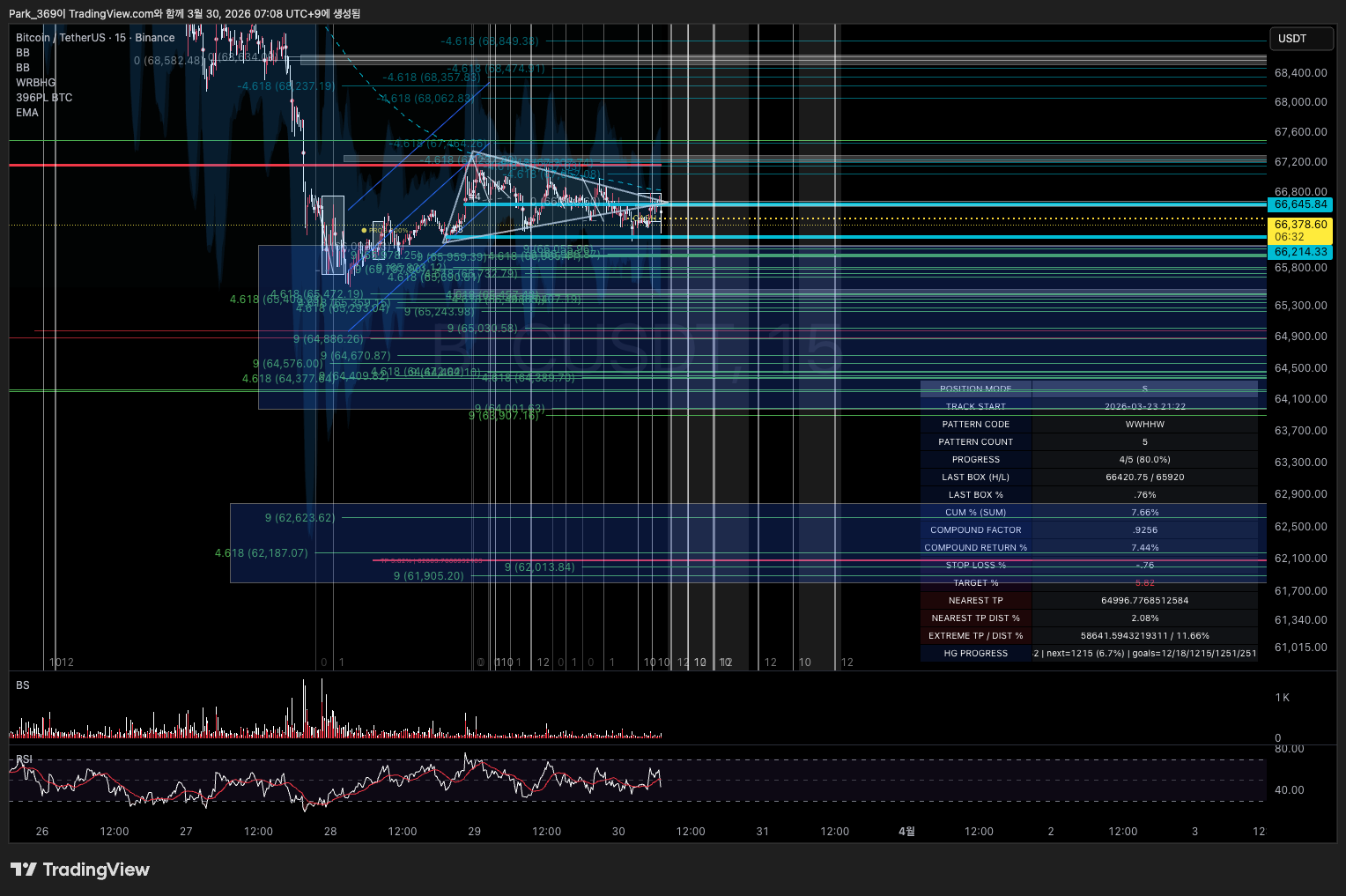
Task: Click the COMPOUND RETURN % label
Action: (x=976, y=548)
